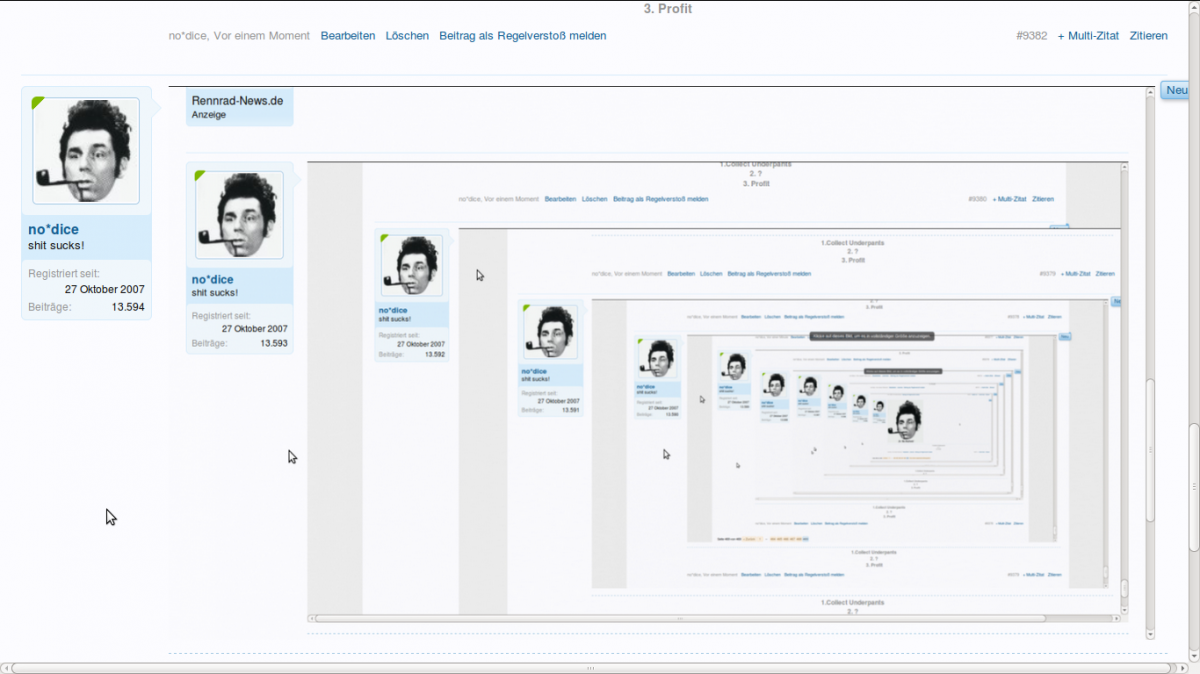Click Löschen to delete the post
Viewport: 1200px width, 674px height.
tap(407, 36)
